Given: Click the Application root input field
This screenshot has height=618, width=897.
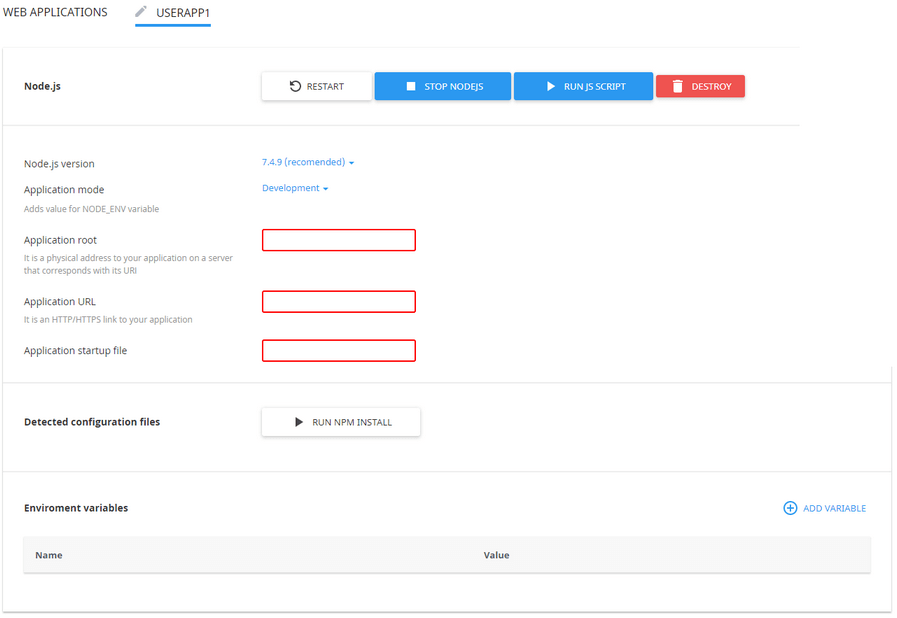Looking at the screenshot, I should pyautogui.click(x=338, y=240).
